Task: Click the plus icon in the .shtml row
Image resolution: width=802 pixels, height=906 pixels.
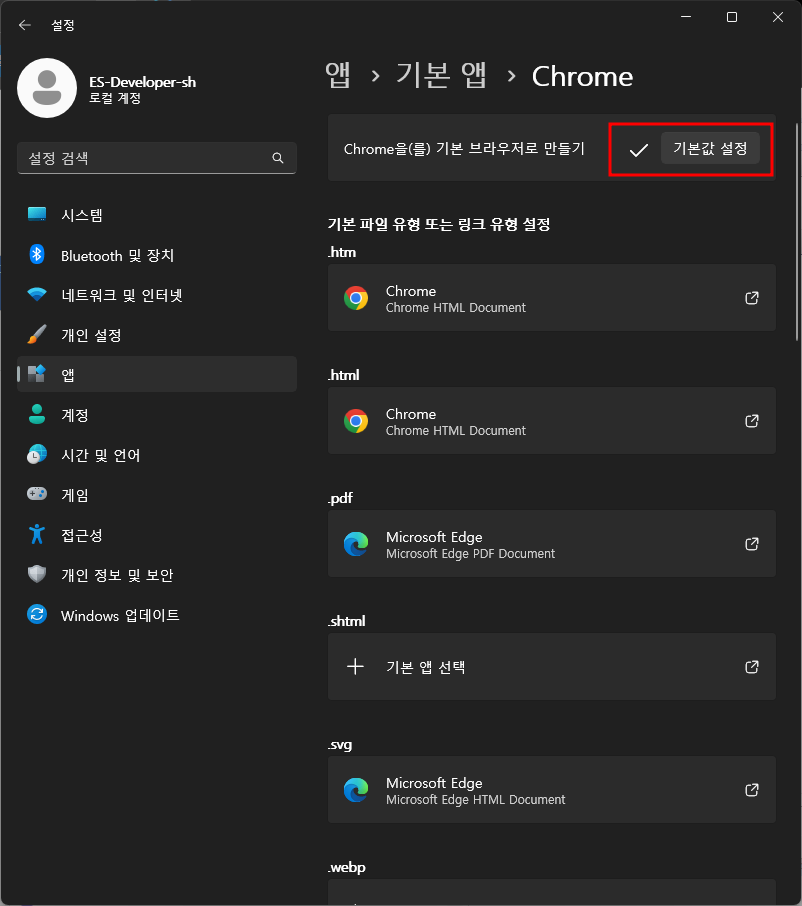Action: tap(355, 666)
